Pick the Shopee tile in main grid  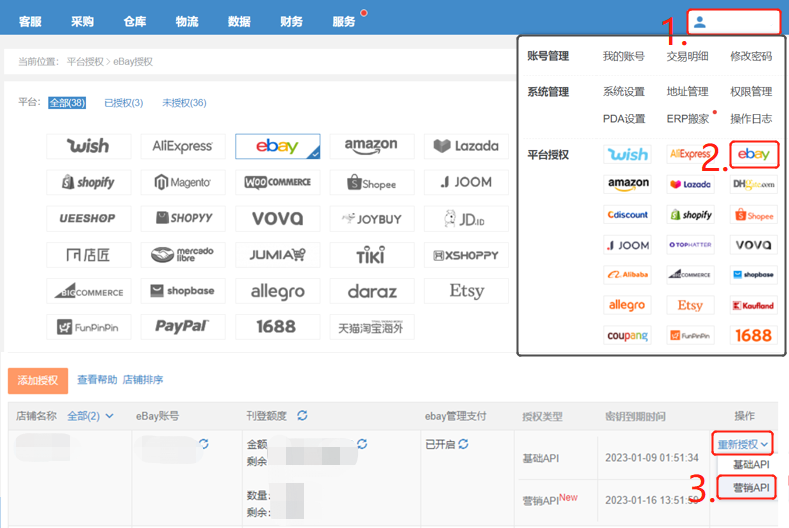point(372,182)
